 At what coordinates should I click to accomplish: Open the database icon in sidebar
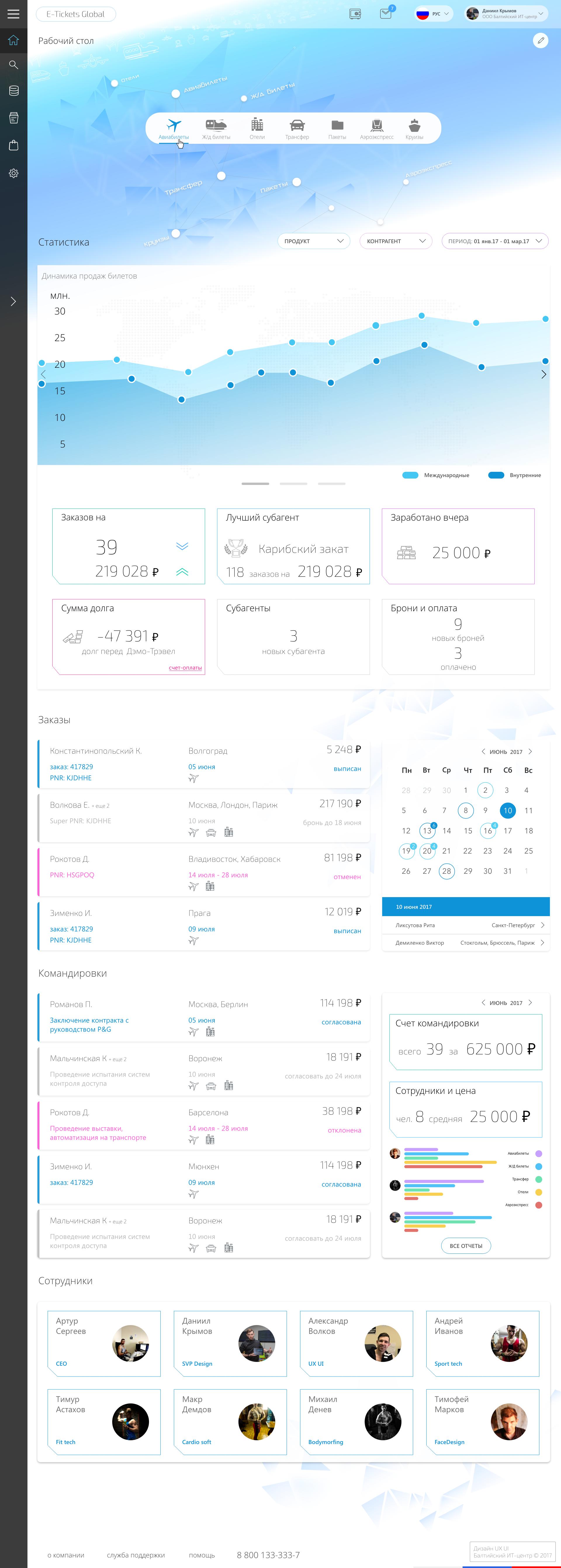click(x=13, y=91)
